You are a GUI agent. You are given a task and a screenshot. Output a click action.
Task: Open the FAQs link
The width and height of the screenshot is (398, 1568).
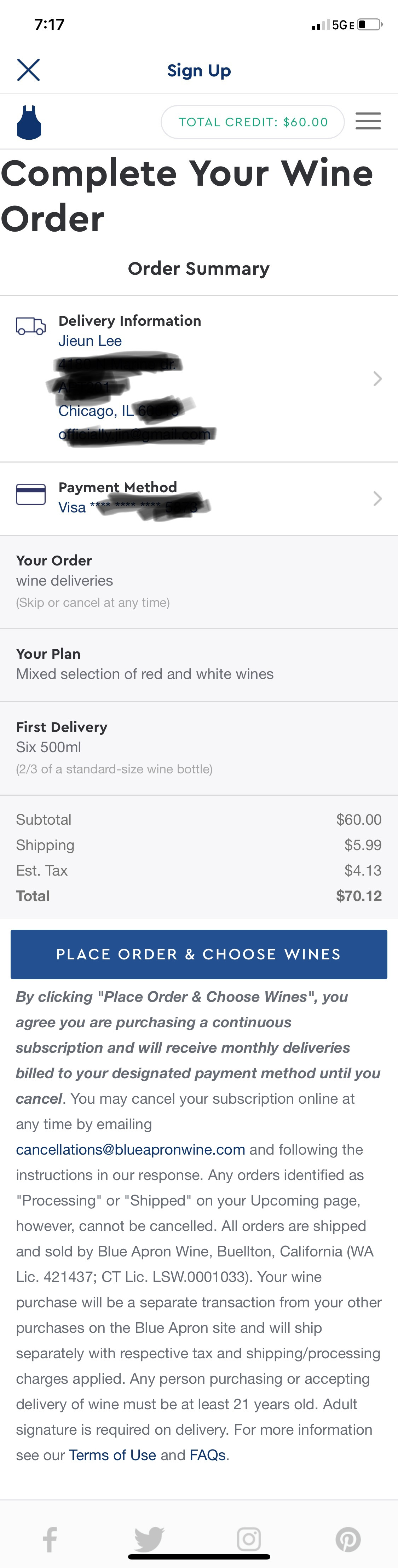(x=208, y=1455)
